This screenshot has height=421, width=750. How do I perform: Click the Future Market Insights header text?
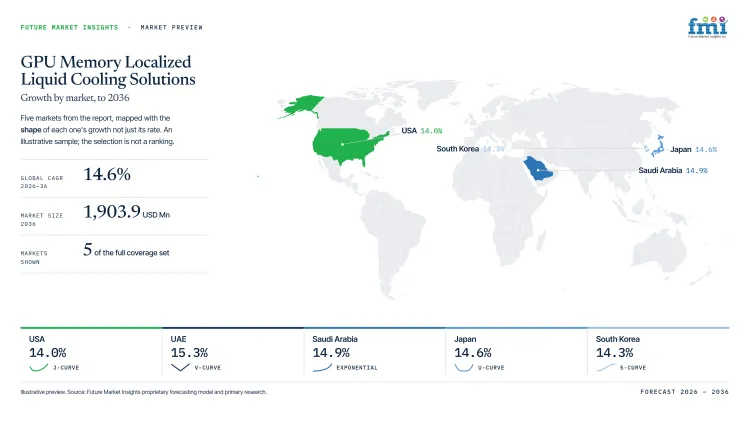coord(69,27)
